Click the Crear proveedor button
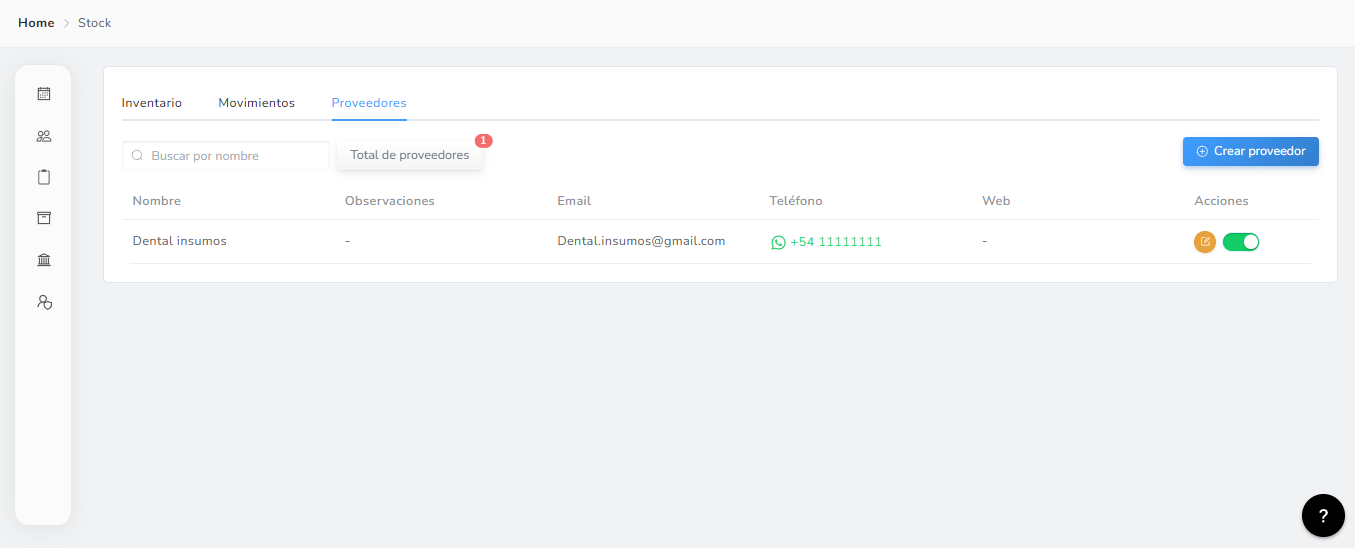Screen dimensions: 1355x548 (x=1251, y=151)
